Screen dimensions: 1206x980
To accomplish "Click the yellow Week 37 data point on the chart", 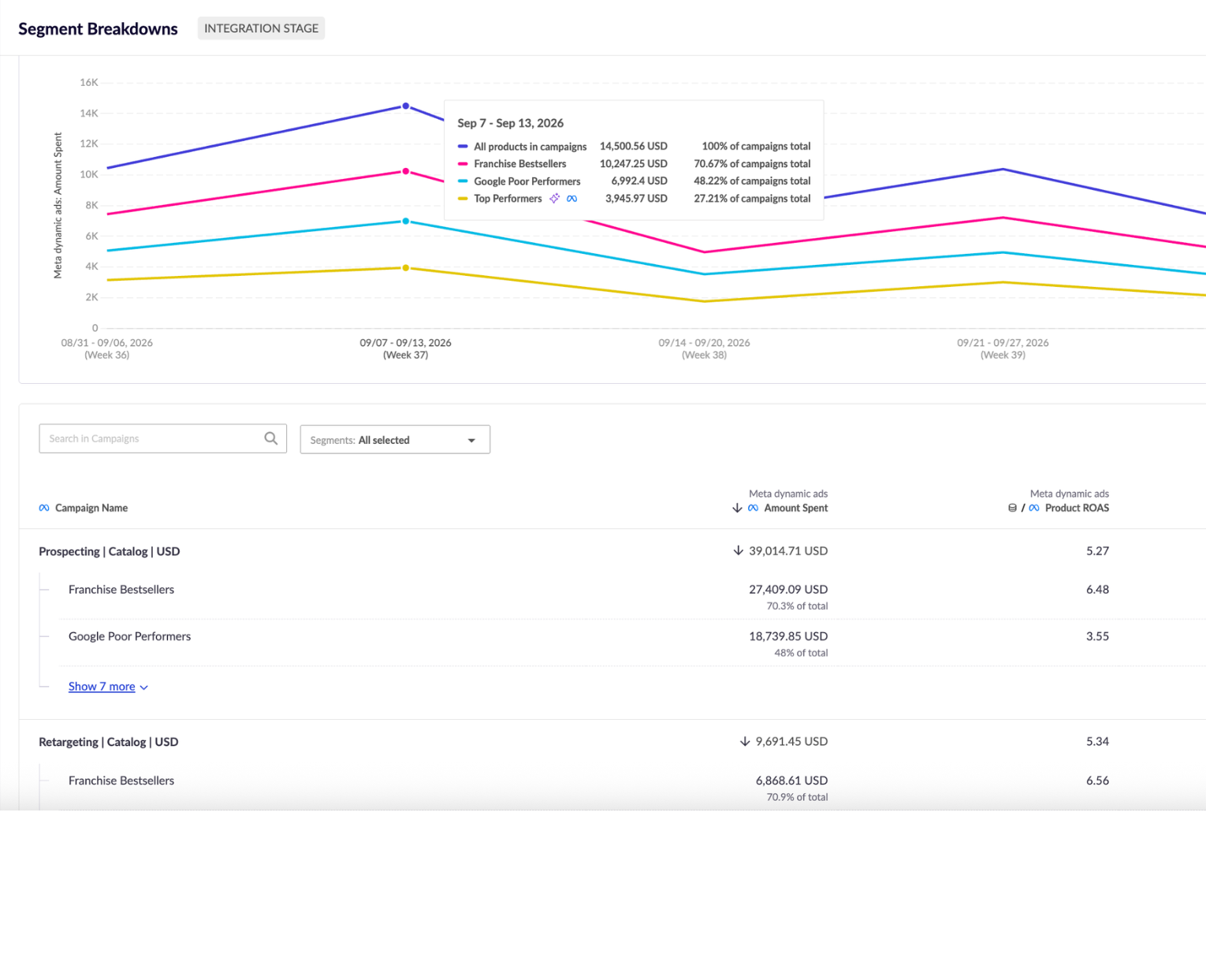I will pyautogui.click(x=406, y=268).
